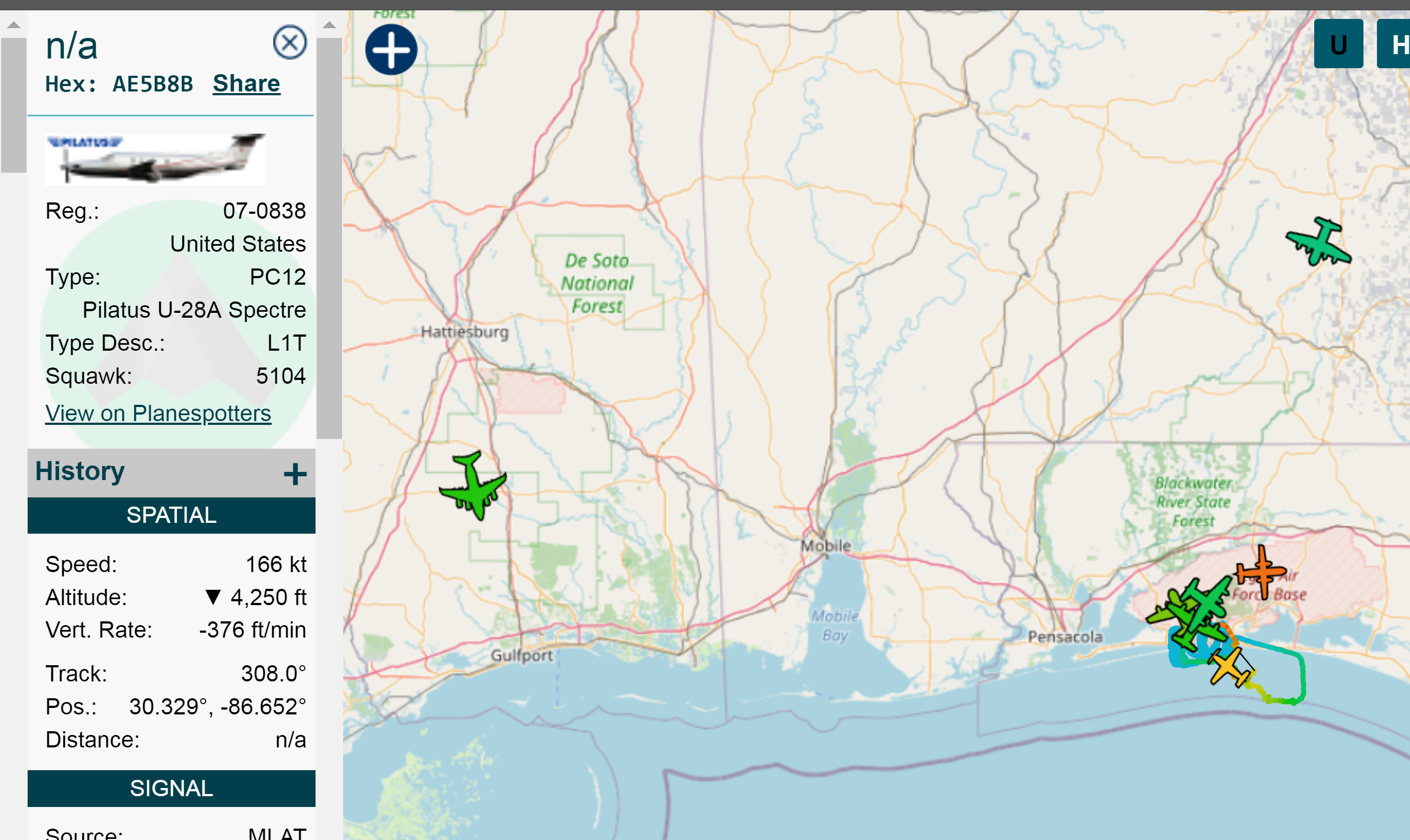Click the info panel scrollbar up arrow
This screenshot has width=1410, height=840.
click(x=329, y=24)
